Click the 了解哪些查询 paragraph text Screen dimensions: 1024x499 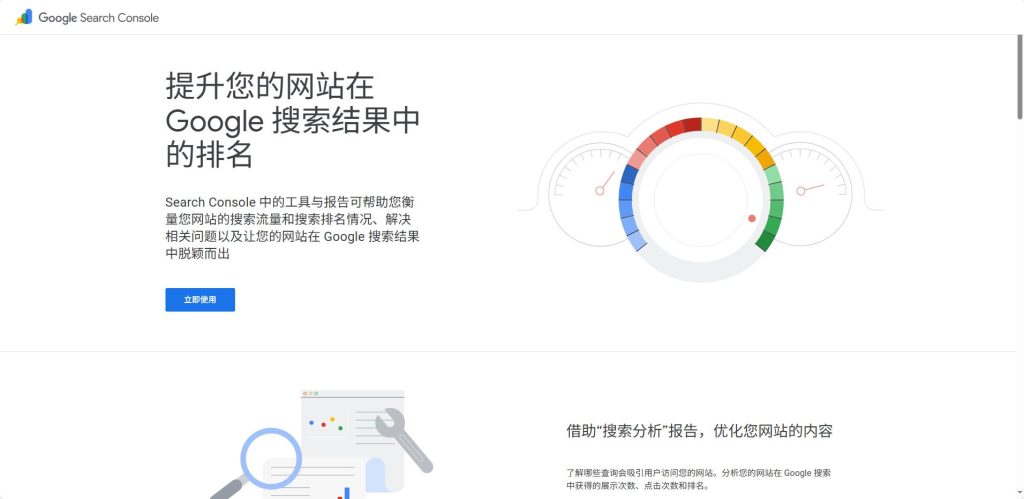coord(699,478)
